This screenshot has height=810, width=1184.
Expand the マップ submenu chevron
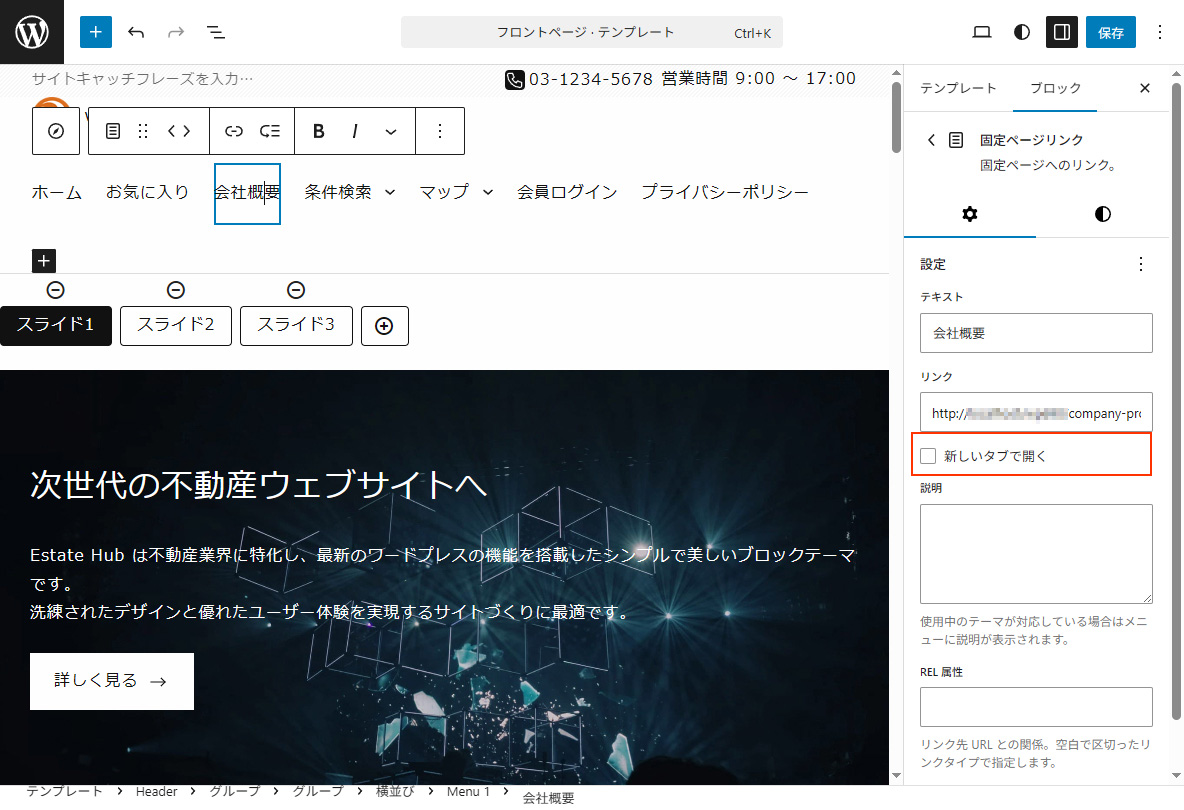pos(486,193)
